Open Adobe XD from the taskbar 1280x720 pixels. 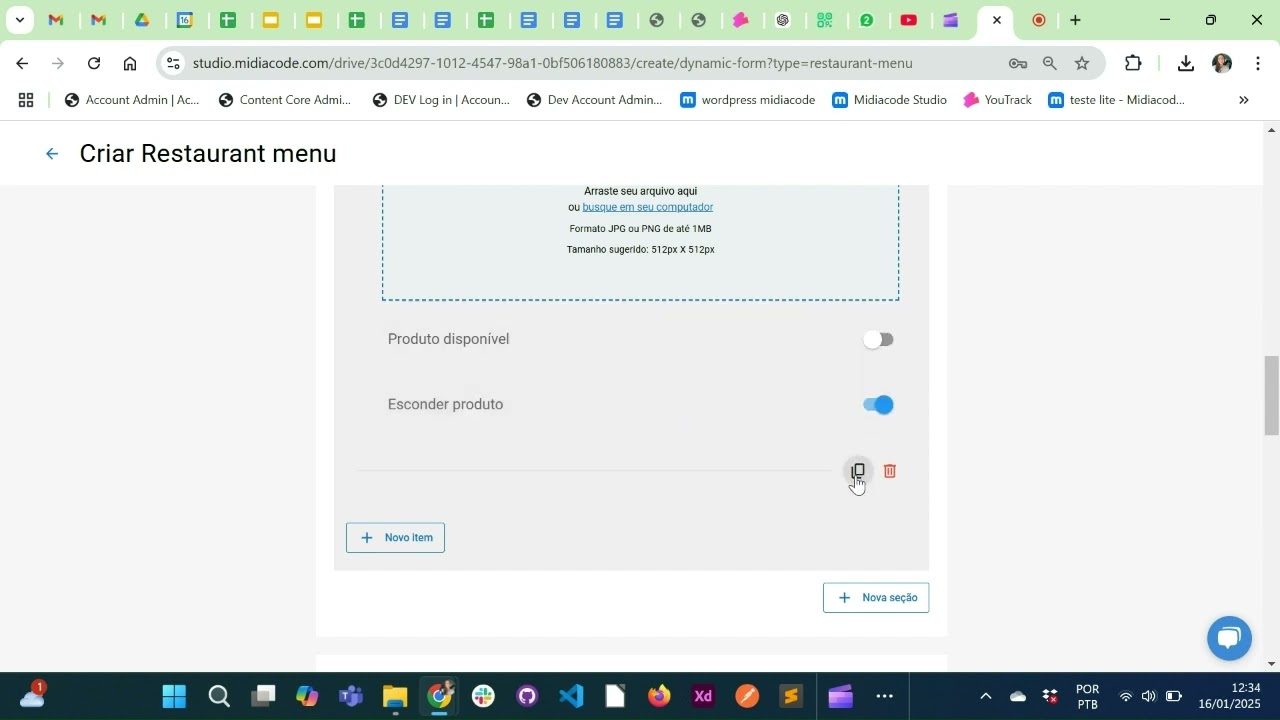point(703,696)
